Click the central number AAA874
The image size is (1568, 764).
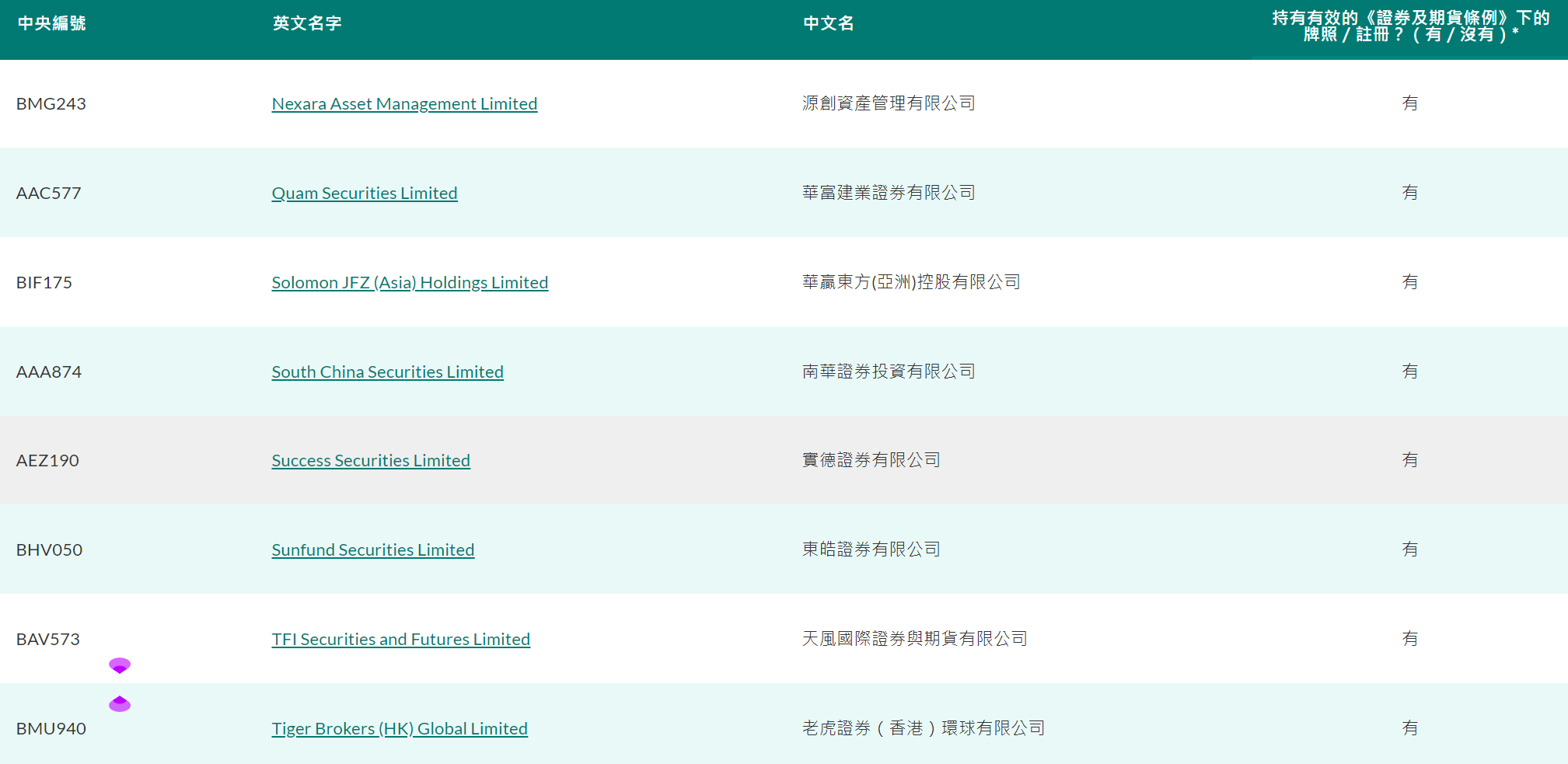49,372
